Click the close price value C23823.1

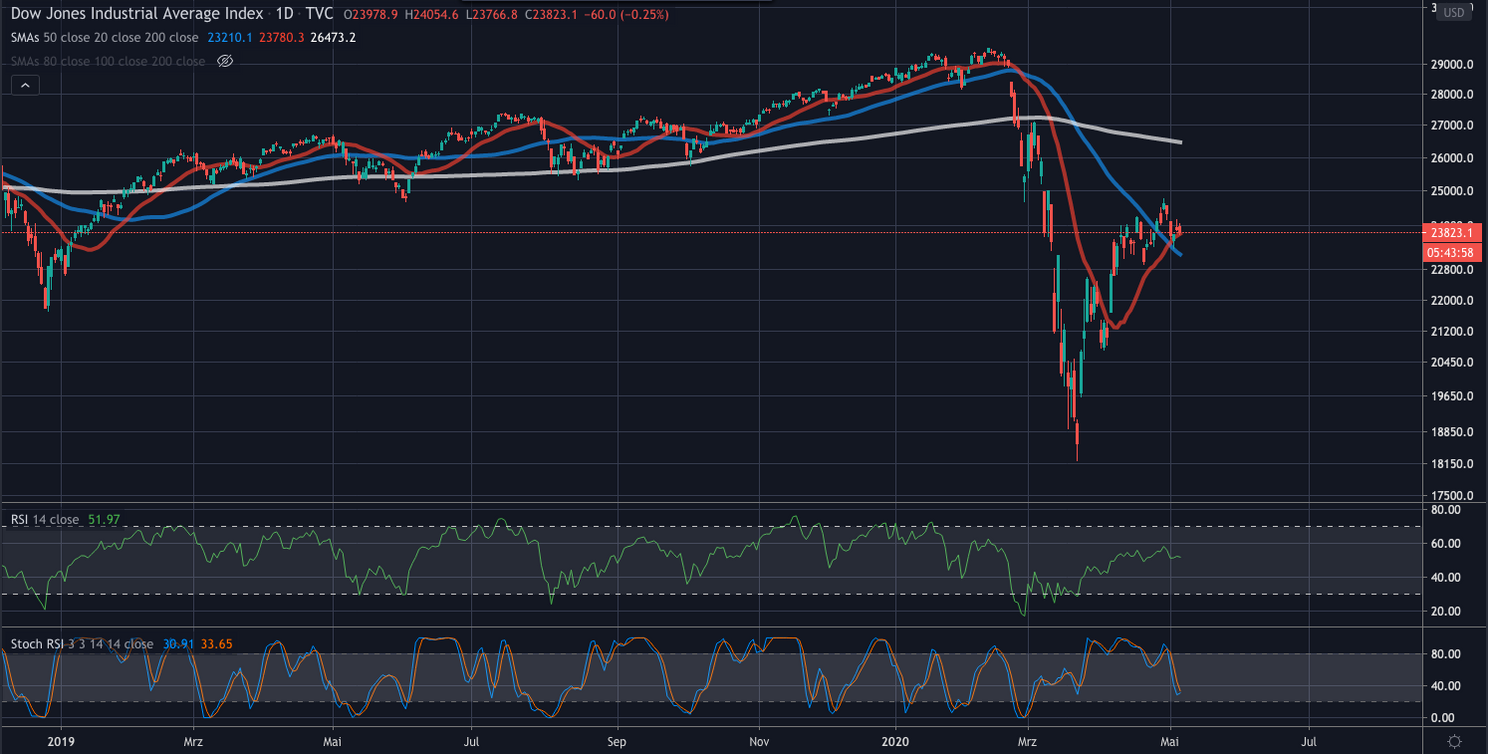pos(551,15)
